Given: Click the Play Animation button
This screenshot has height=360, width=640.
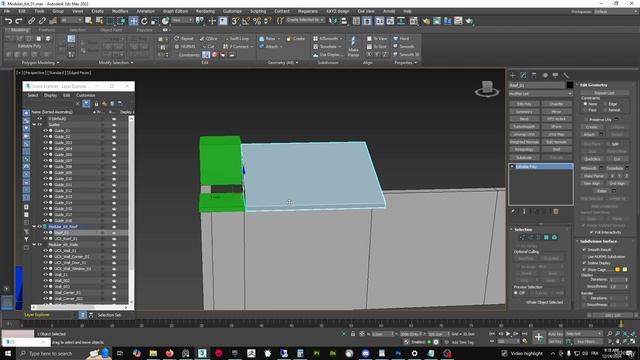Looking at the screenshot, I should pyautogui.click(x=508, y=334).
